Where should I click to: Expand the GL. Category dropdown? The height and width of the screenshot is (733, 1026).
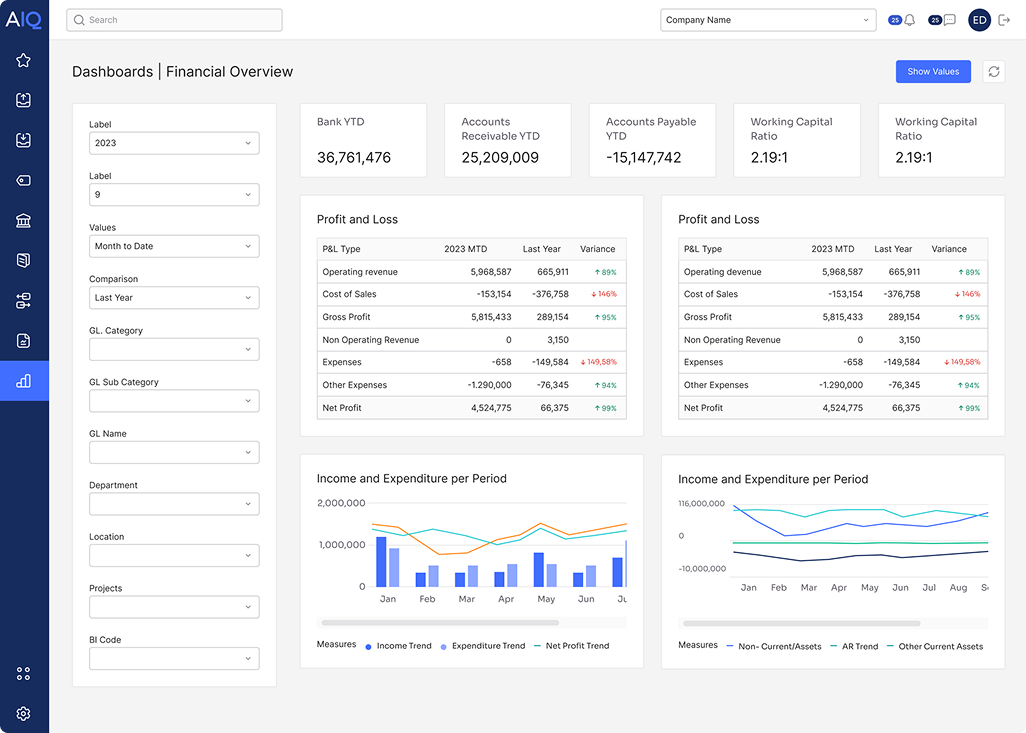coord(174,349)
